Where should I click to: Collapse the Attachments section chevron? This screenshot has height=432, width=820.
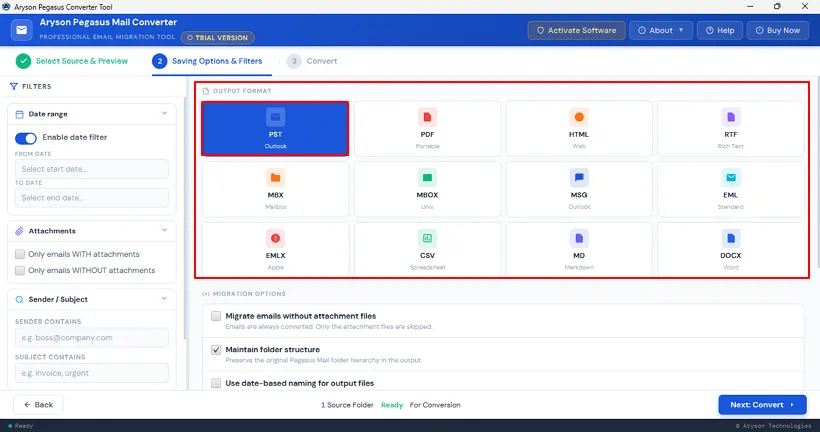tap(164, 231)
